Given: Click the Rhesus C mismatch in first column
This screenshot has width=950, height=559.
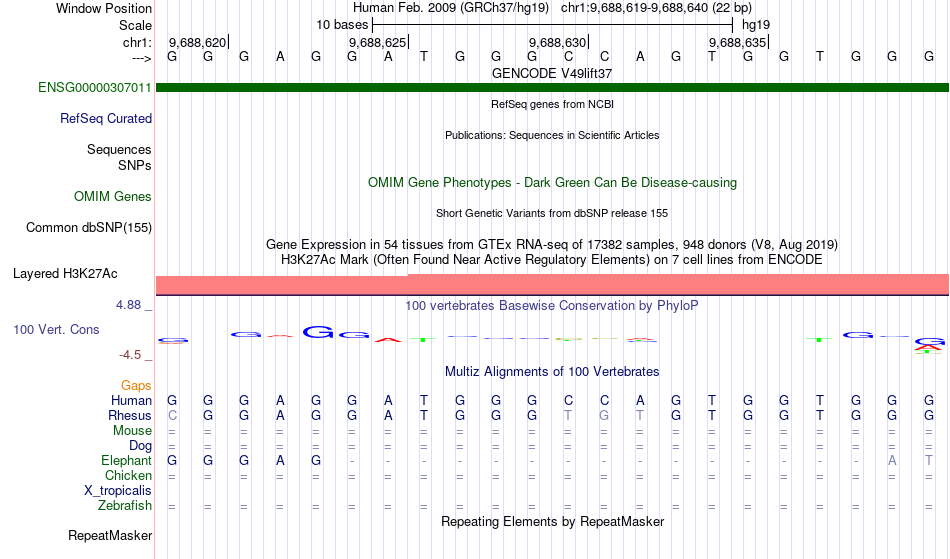Looking at the screenshot, I should (x=172, y=416).
